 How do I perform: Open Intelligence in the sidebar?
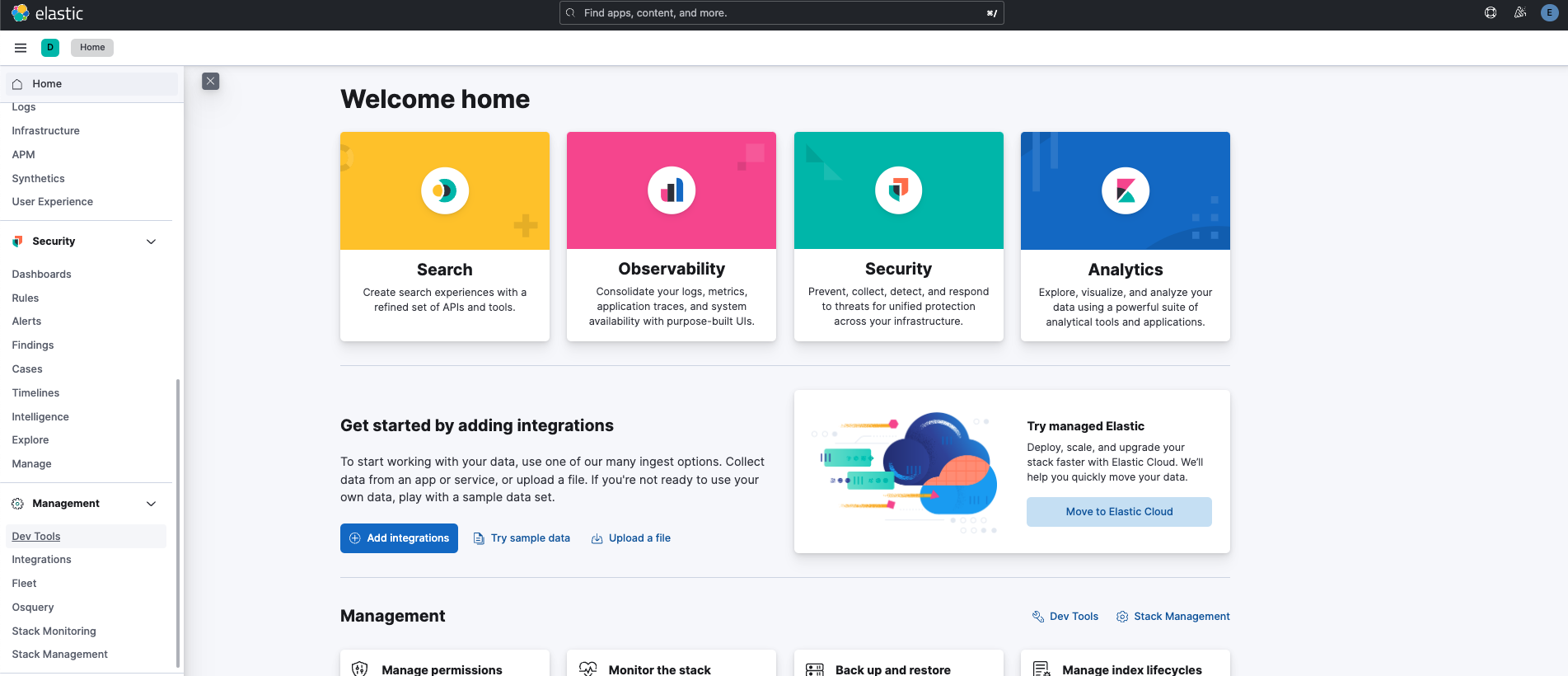(x=40, y=417)
